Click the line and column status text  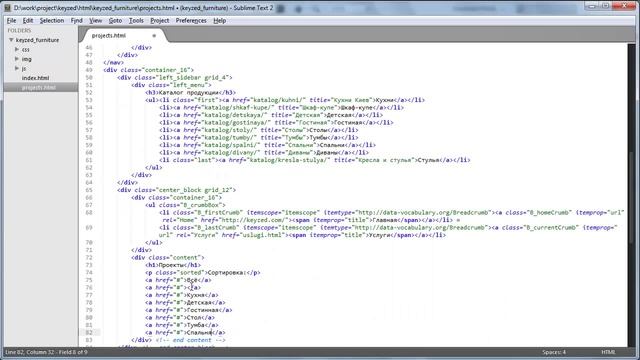[x=46, y=352]
